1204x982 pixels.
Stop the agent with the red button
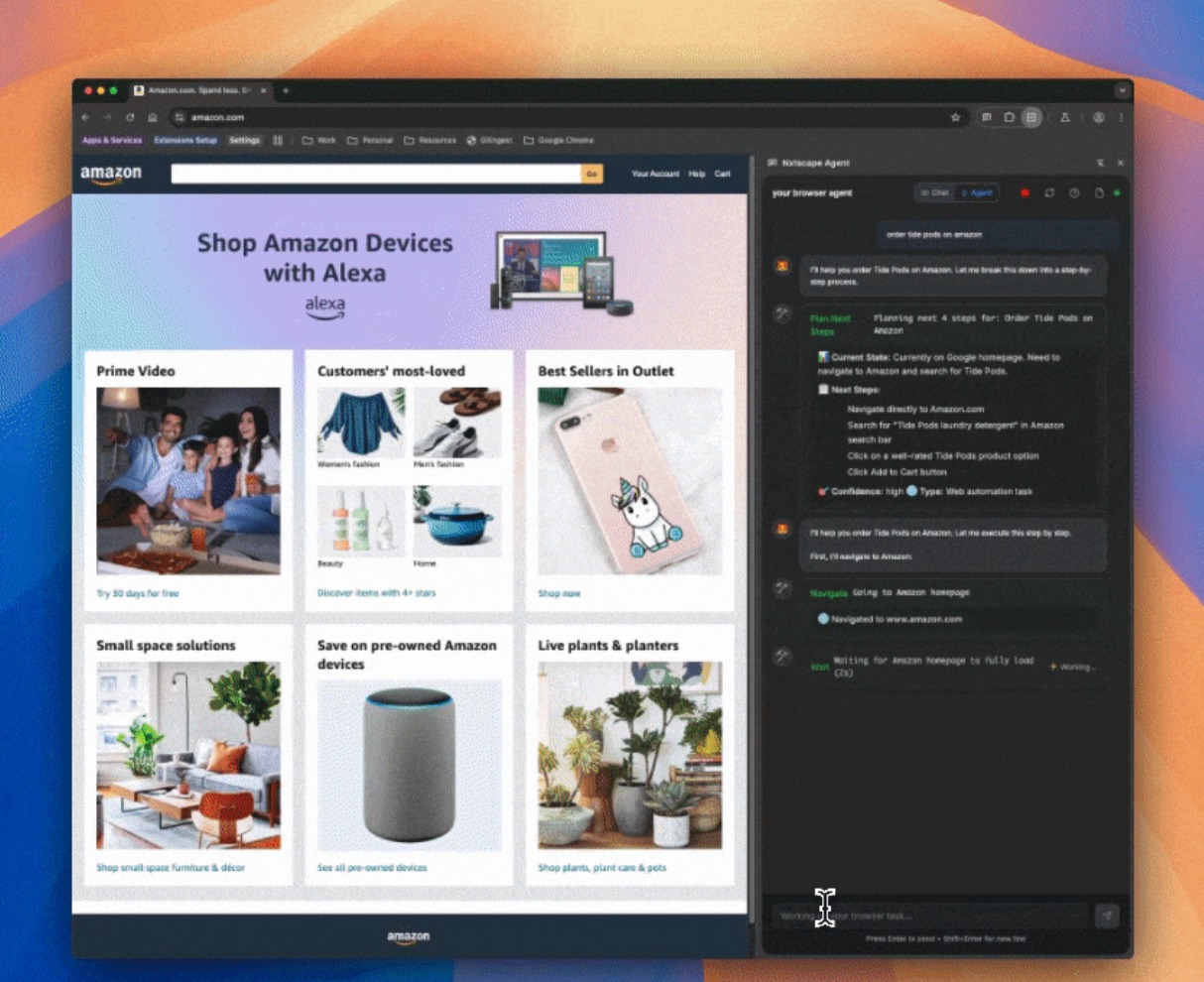(x=1024, y=192)
